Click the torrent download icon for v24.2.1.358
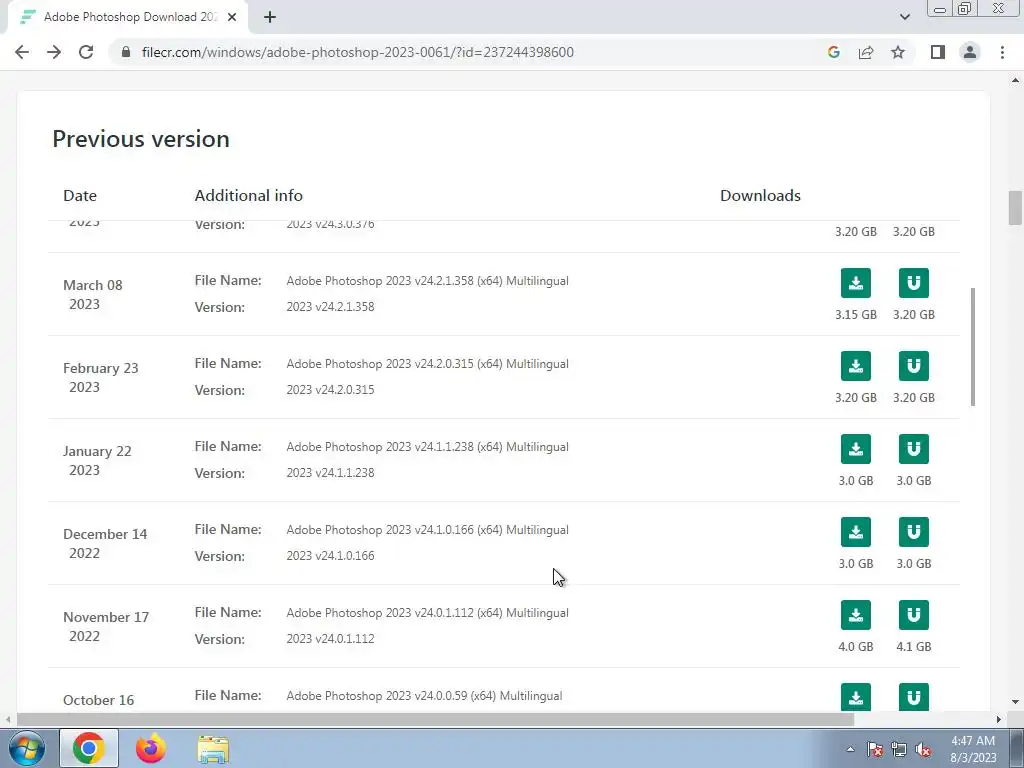Viewport: 1024px width, 768px height. 914,283
